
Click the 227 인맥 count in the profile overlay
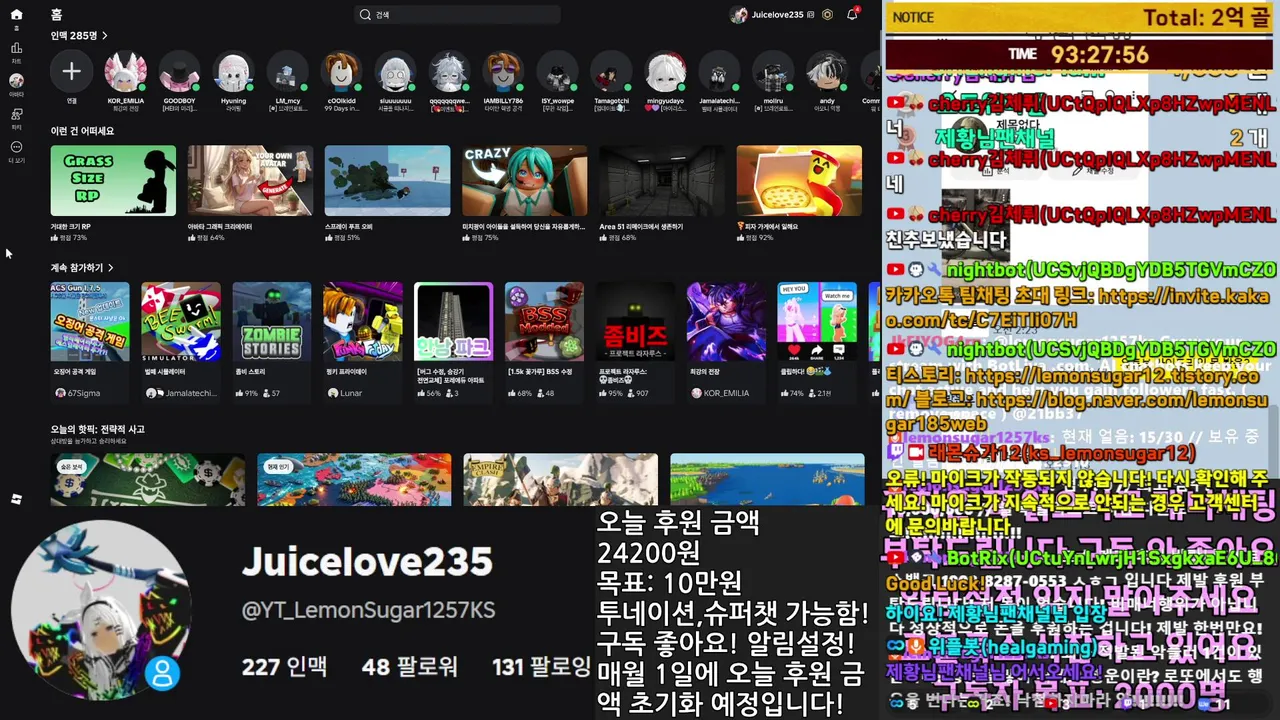284,666
